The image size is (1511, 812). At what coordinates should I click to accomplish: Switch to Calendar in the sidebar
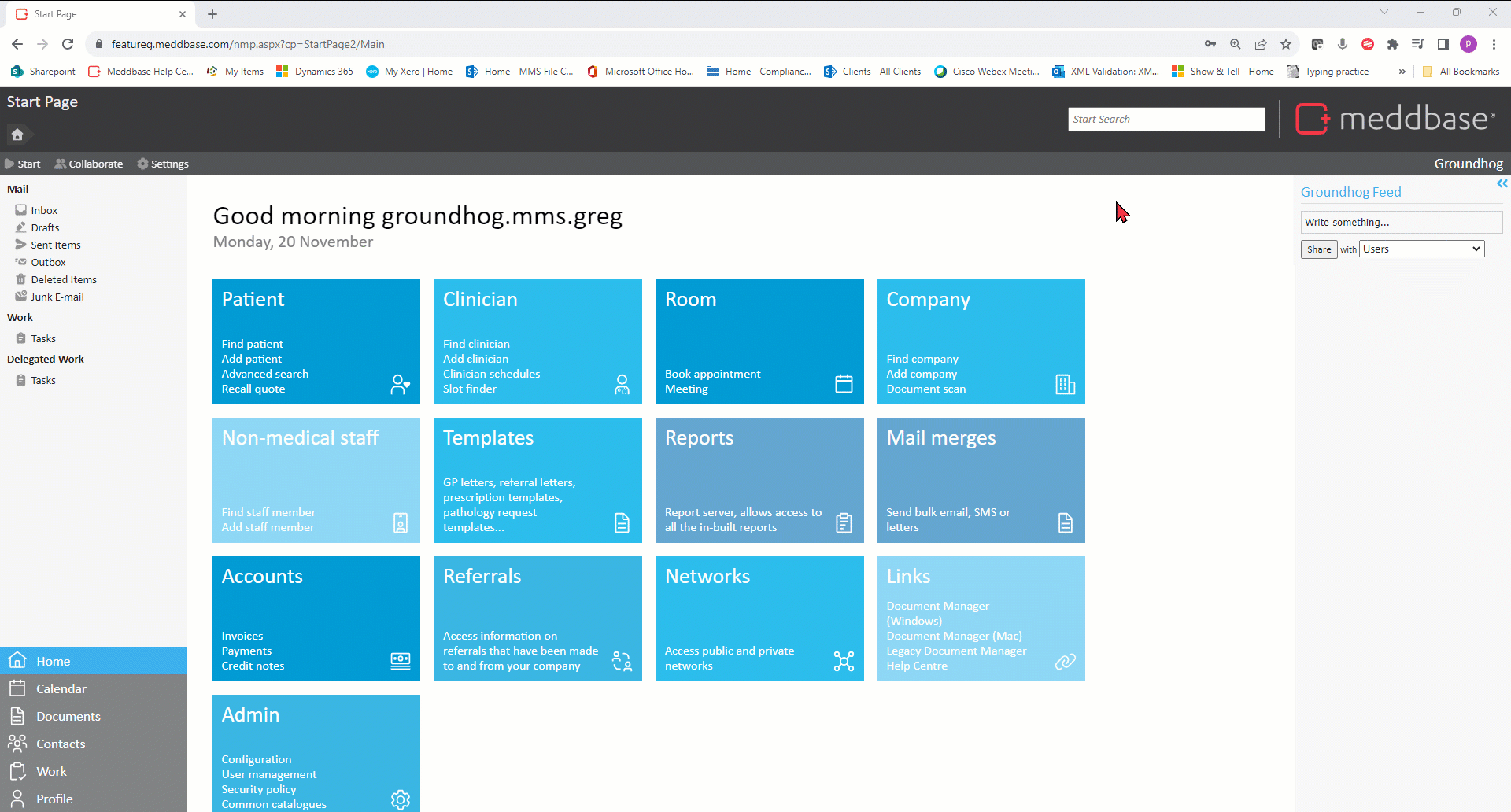(61, 688)
